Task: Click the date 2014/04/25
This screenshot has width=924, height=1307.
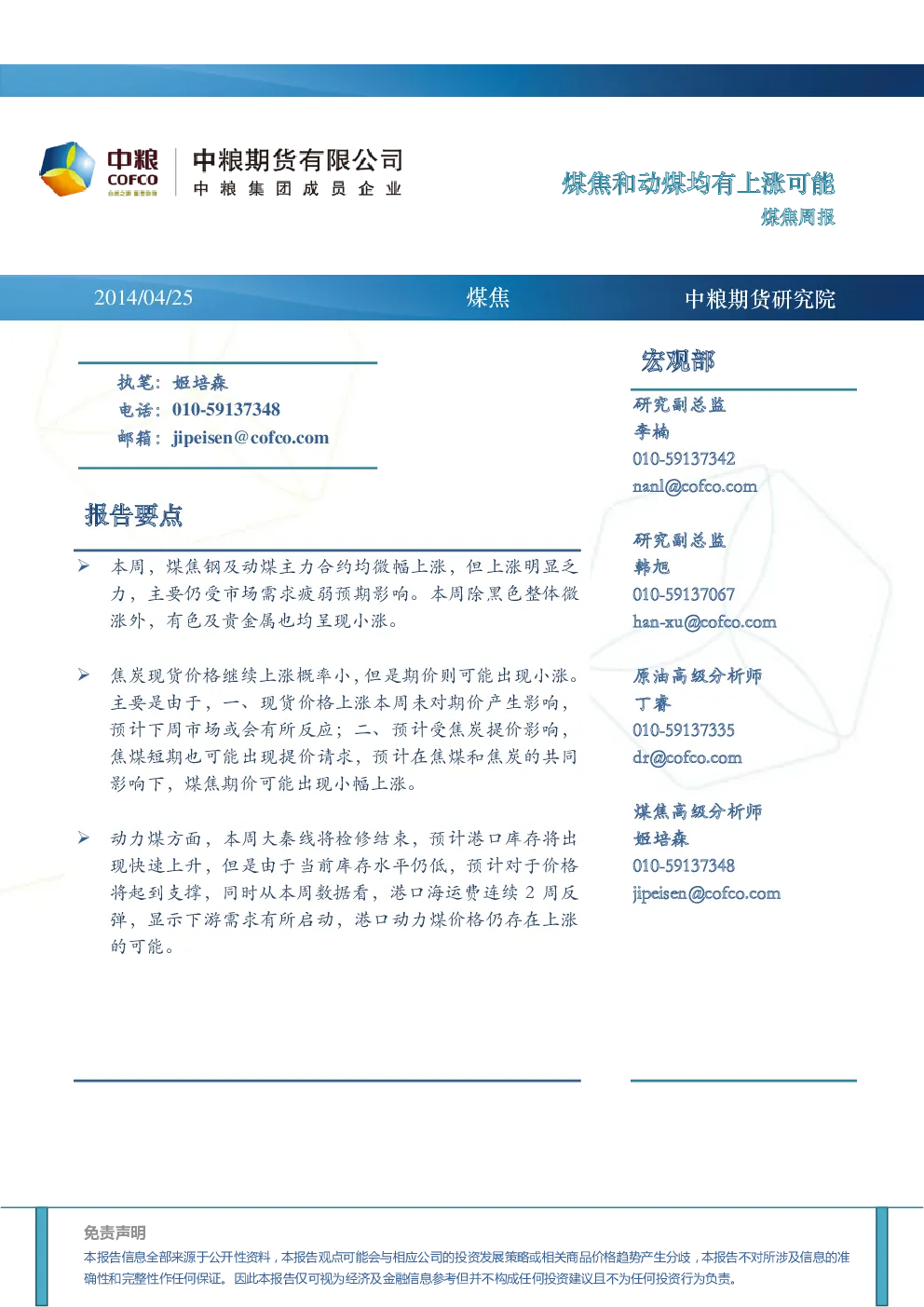Action: tap(143, 298)
